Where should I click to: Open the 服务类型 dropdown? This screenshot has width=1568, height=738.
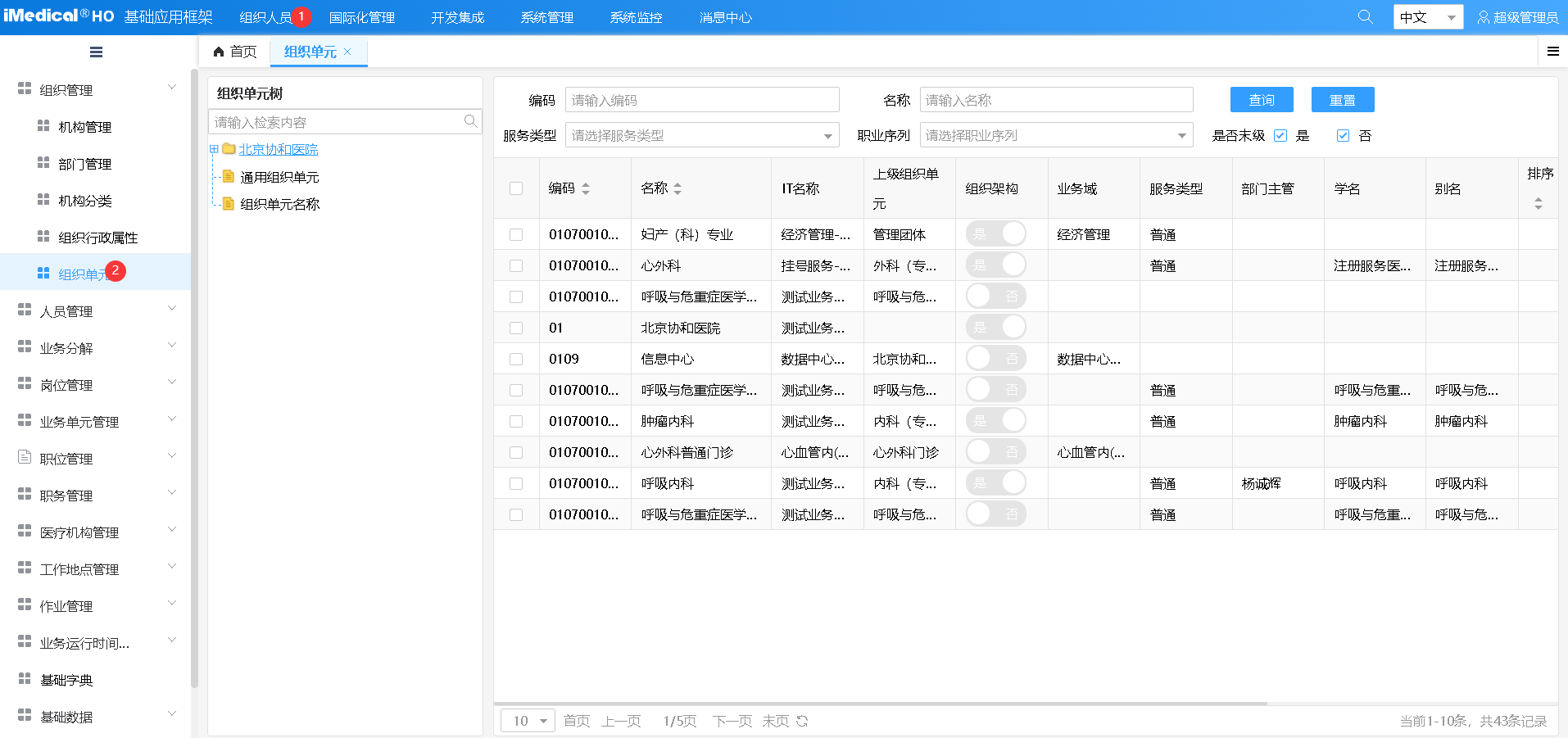702,136
